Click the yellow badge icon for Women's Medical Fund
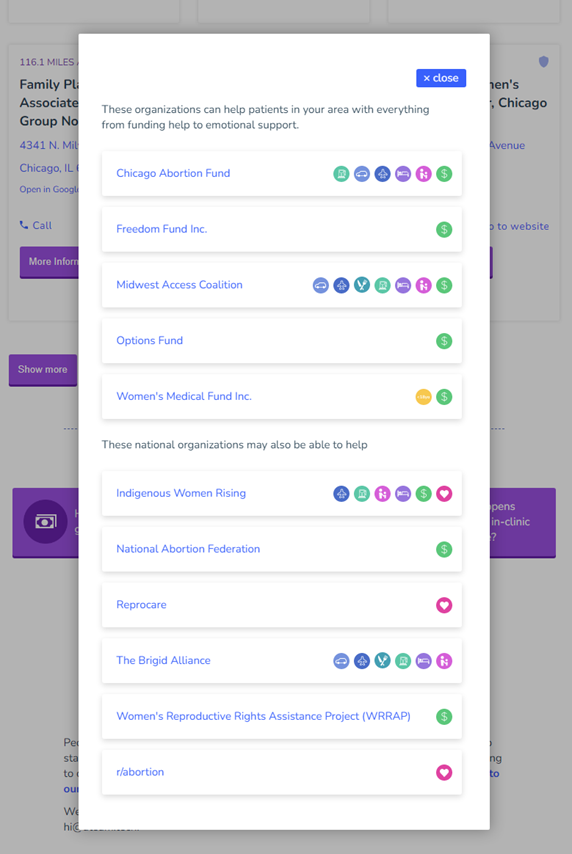Screen dimensions: 572x854 click(x=423, y=396)
